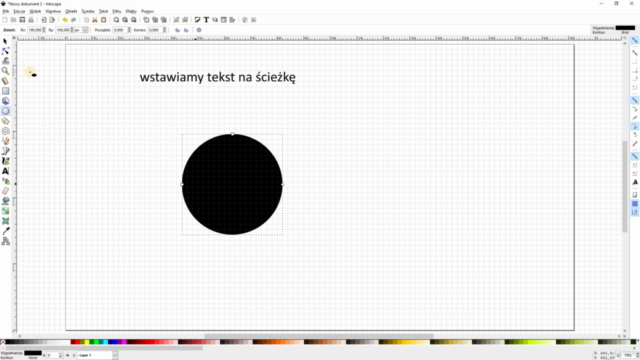Select the 3D box tool

coord(5,101)
